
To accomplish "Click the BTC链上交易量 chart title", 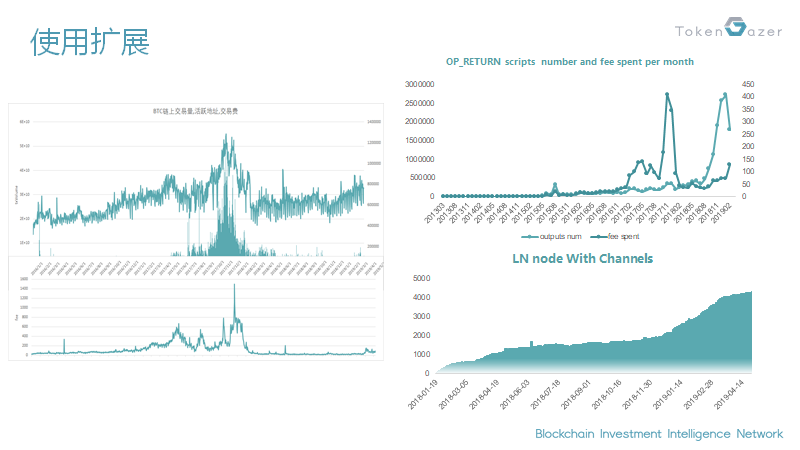I will tap(195, 111).
